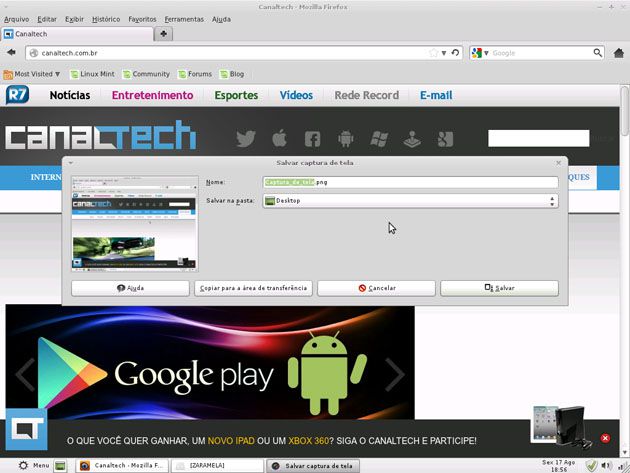Viewport: 630px width, 473px height.
Task: Click the R7 logo
Action: click(x=17, y=95)
